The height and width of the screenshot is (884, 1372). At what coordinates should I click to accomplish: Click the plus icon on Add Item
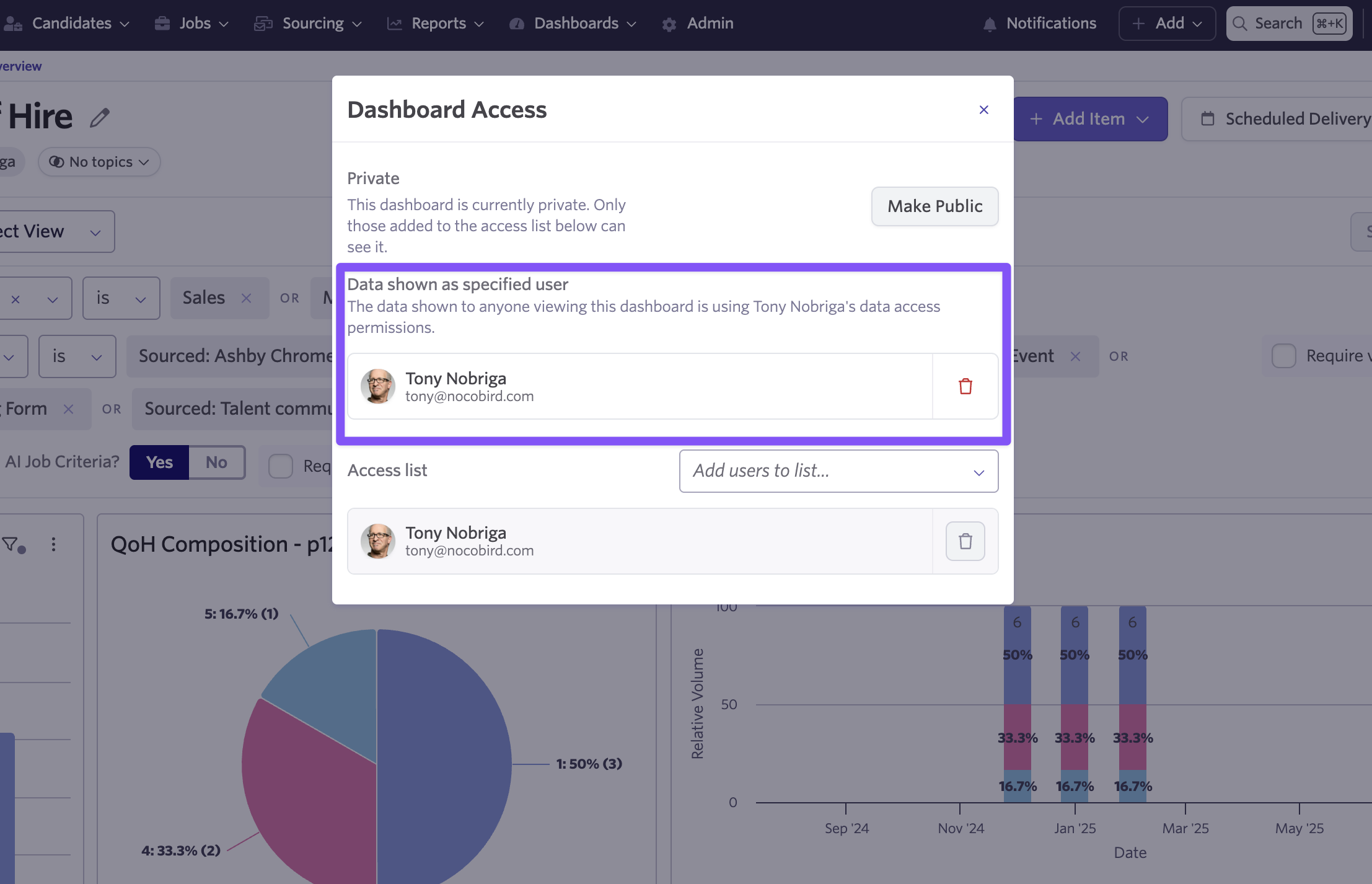(1036, 119)
